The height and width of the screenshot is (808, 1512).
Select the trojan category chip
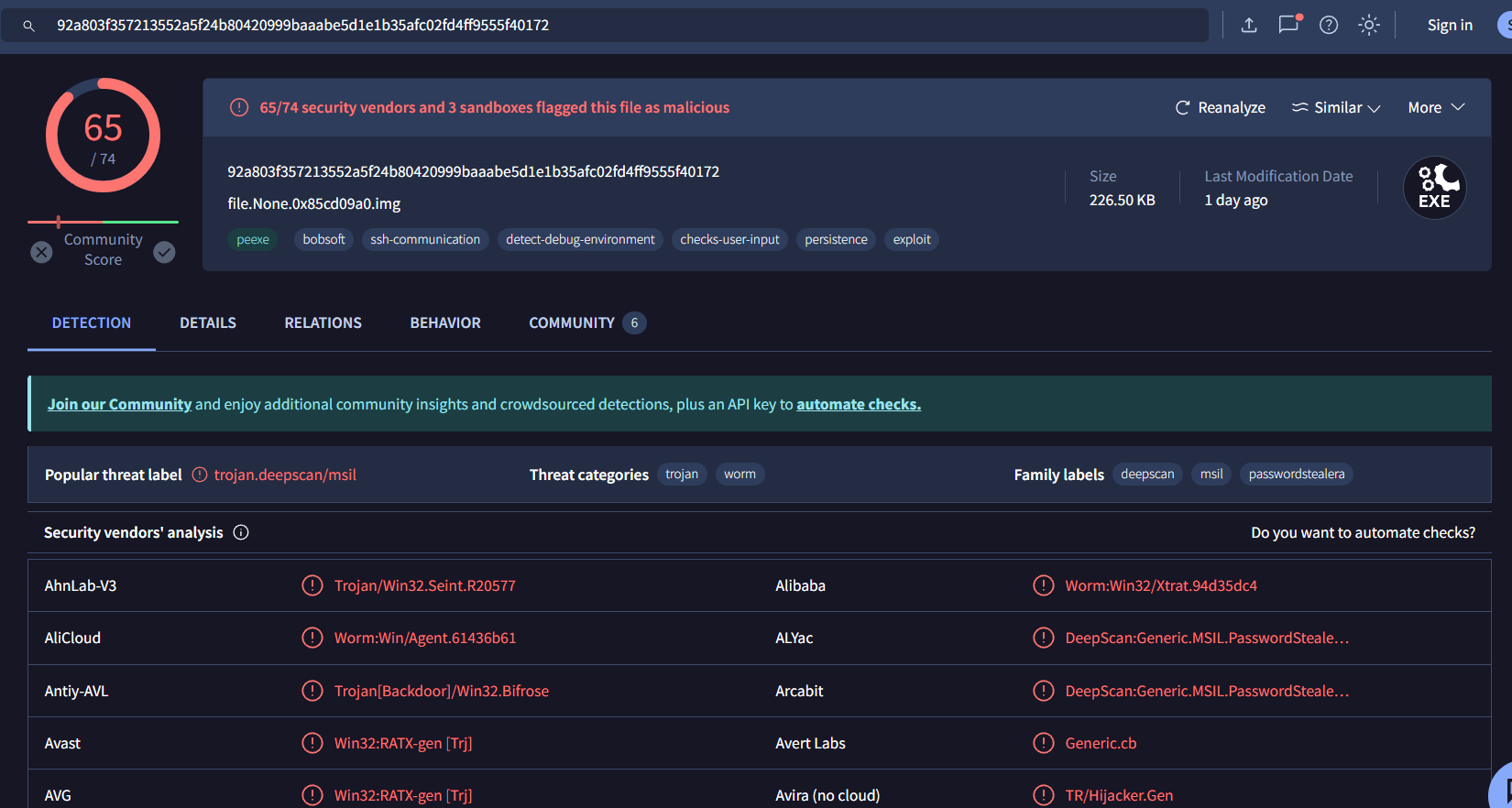coord(682,474)
